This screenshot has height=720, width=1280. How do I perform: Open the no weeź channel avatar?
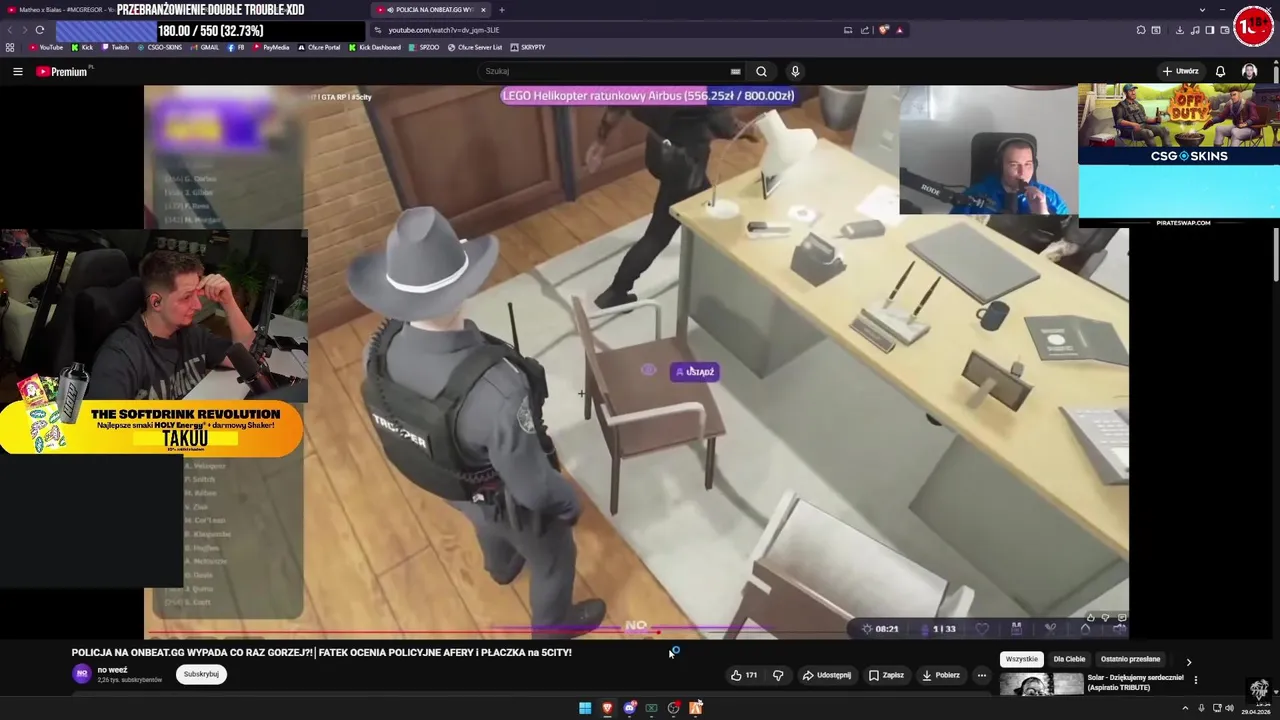[81, 674]
